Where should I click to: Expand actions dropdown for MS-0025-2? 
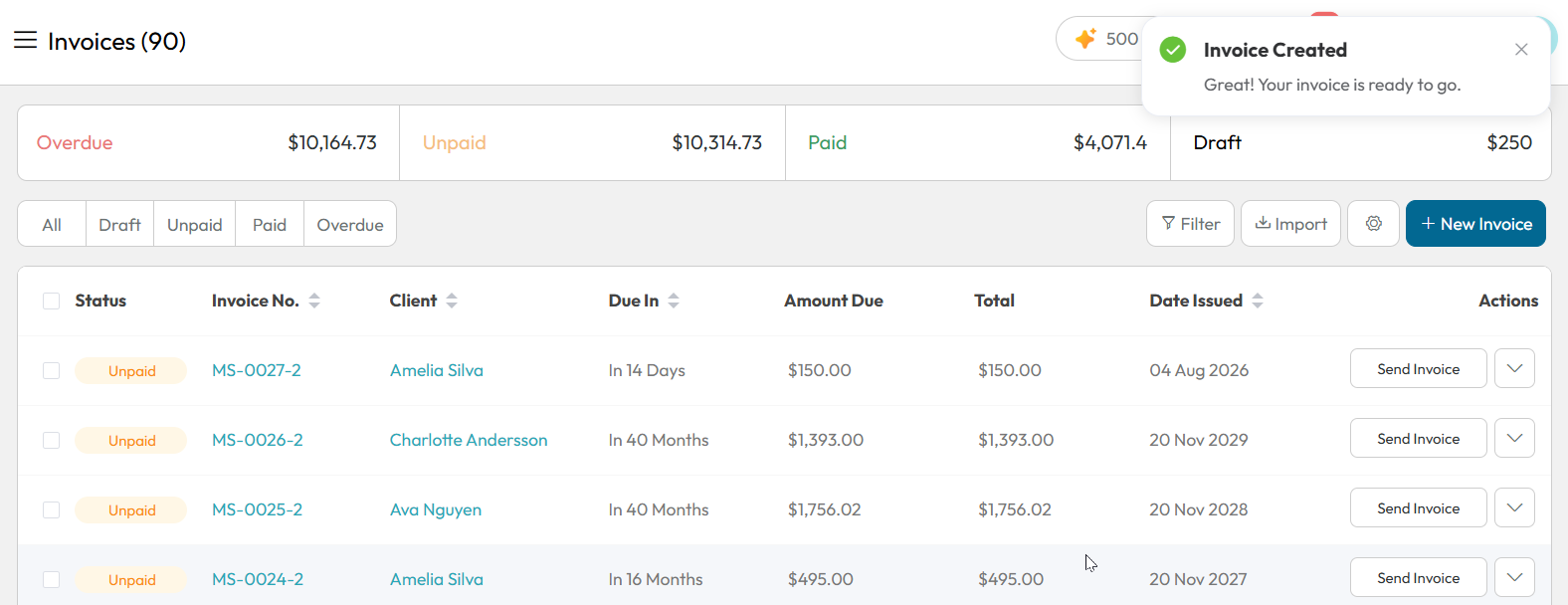[x=1514, y=507]
